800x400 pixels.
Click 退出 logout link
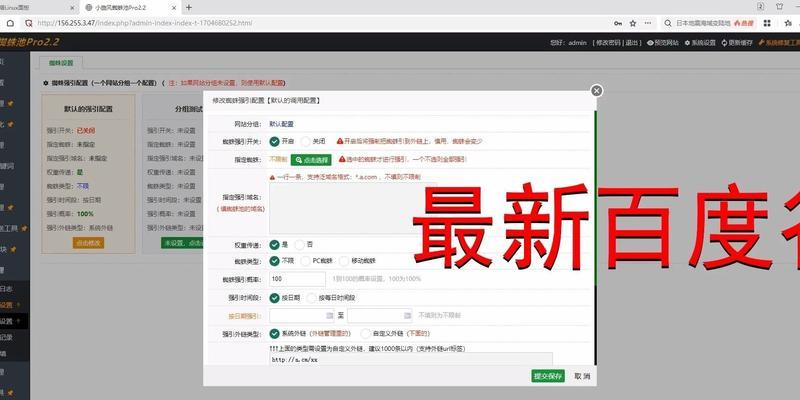632,43
